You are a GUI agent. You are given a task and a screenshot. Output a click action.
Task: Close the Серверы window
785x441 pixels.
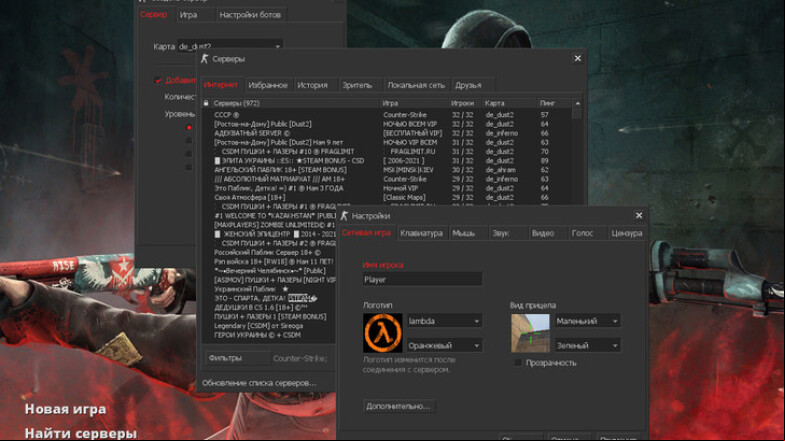pos(578,59)
